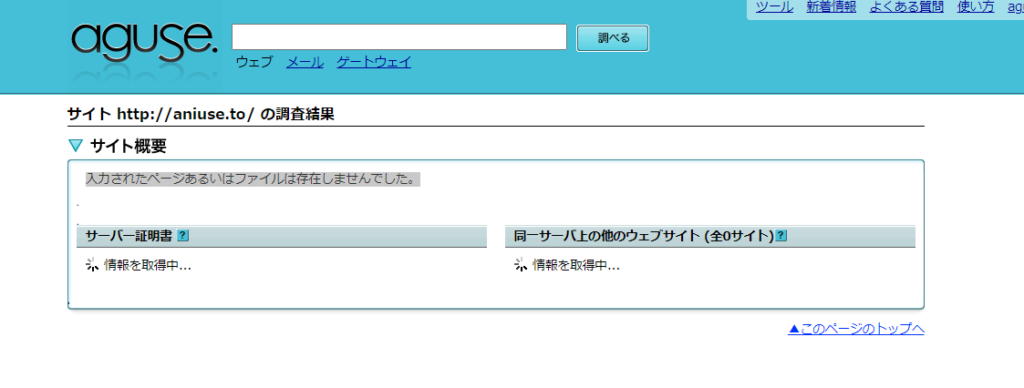This screenshot has height=388, width=1024.
Task: Click 情報を取得中 text under サーバー証明書
Action: click(148, 265)
